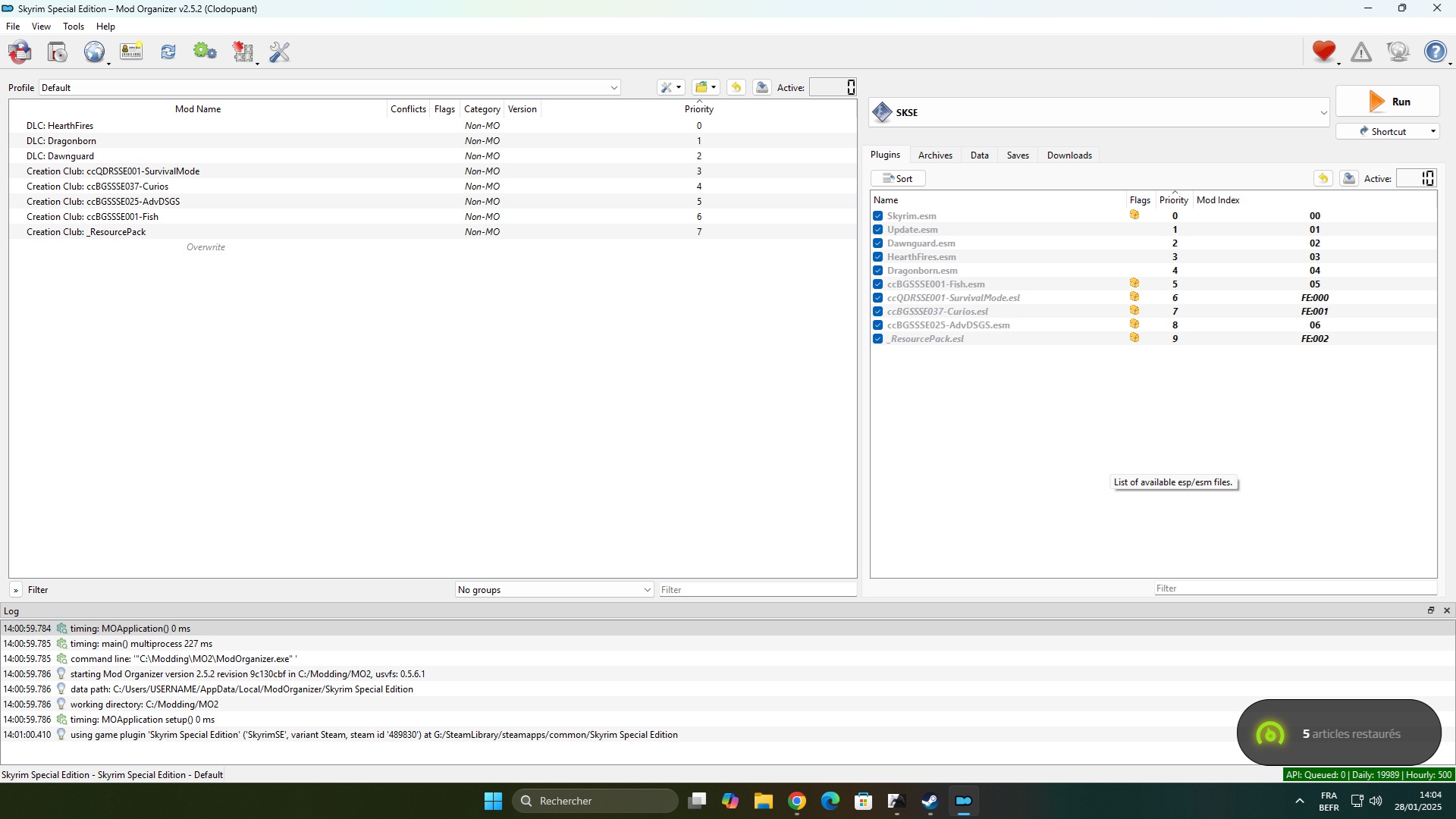1456x819 pixels.
Task: Switch to the Archives tab
Action: click(x=935, y=155)
